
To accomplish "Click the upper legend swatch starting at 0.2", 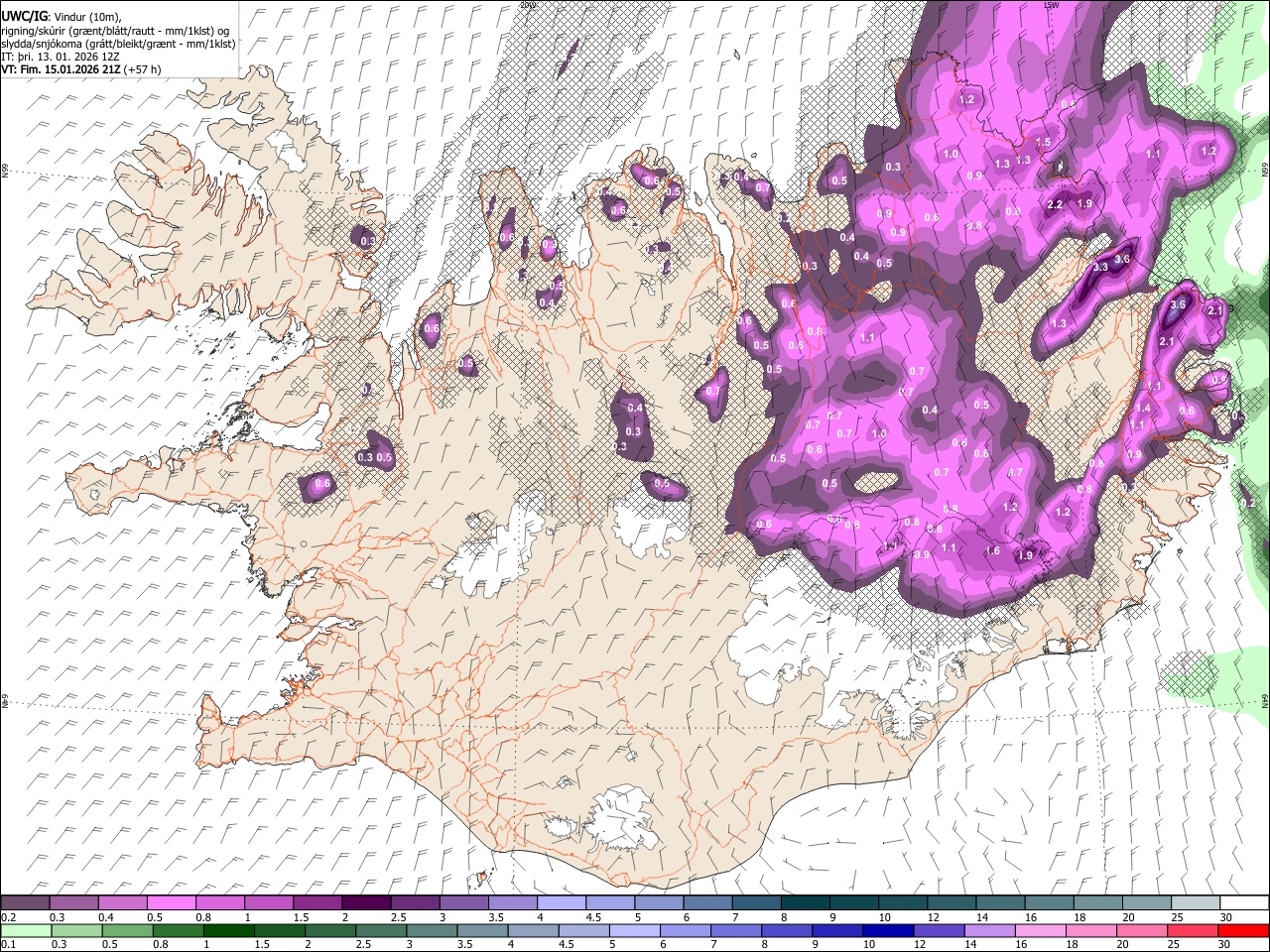I will 25,903.
